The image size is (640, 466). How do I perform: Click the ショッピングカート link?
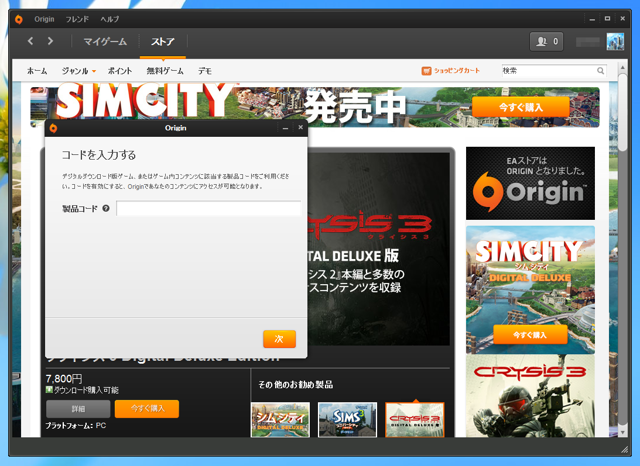[x=456, y=71]
